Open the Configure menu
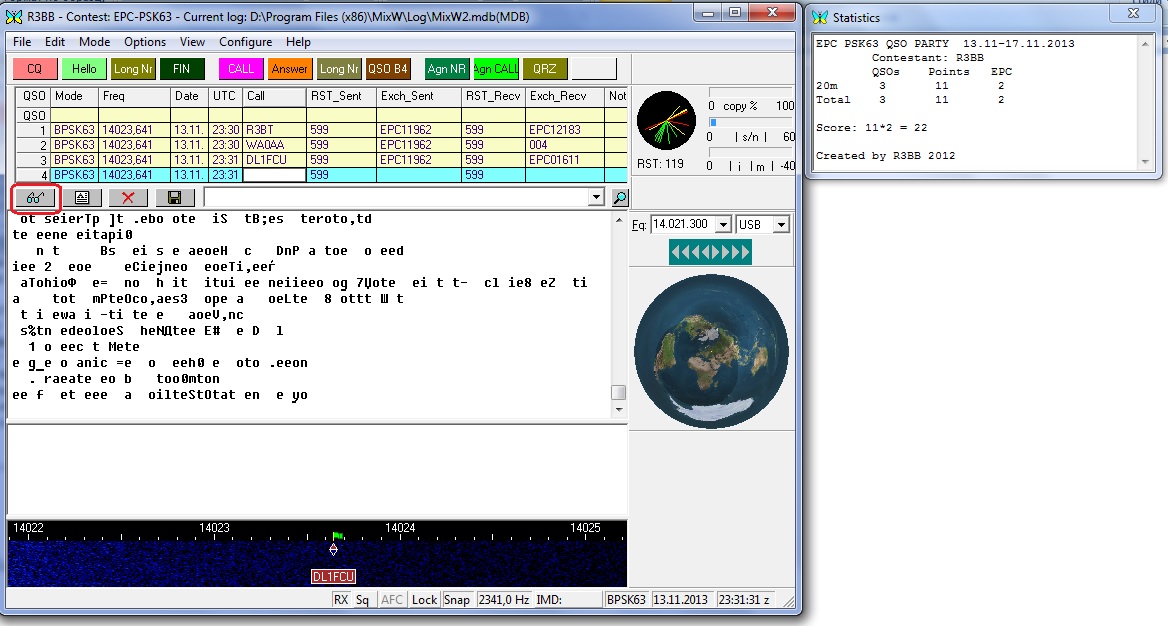Screen dimensions: 1168x626 (x=245, y=42)
